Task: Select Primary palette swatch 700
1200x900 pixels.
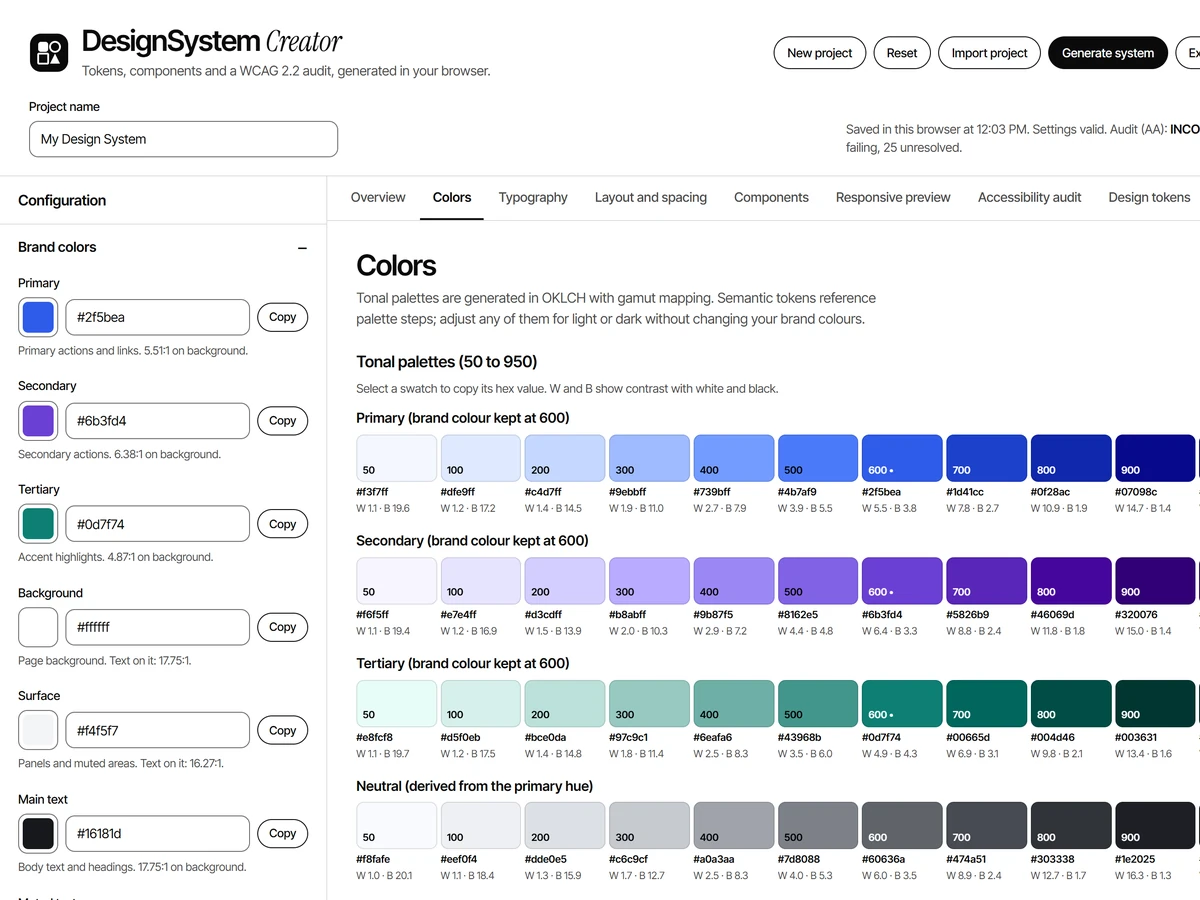Action: click(x=987, y=458)
